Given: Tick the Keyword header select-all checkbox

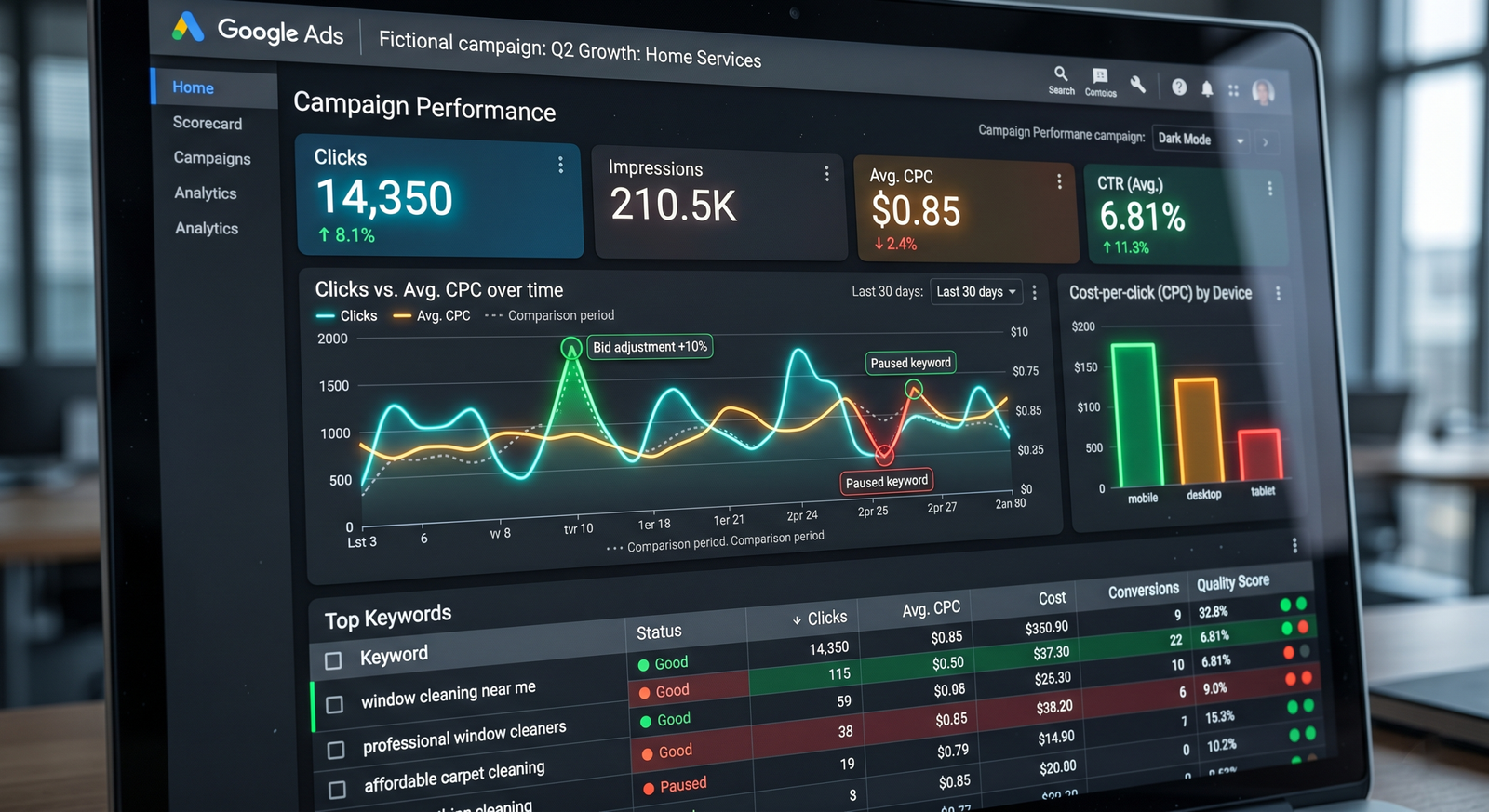Looking at the screenshot, I should tap(333, 661).
